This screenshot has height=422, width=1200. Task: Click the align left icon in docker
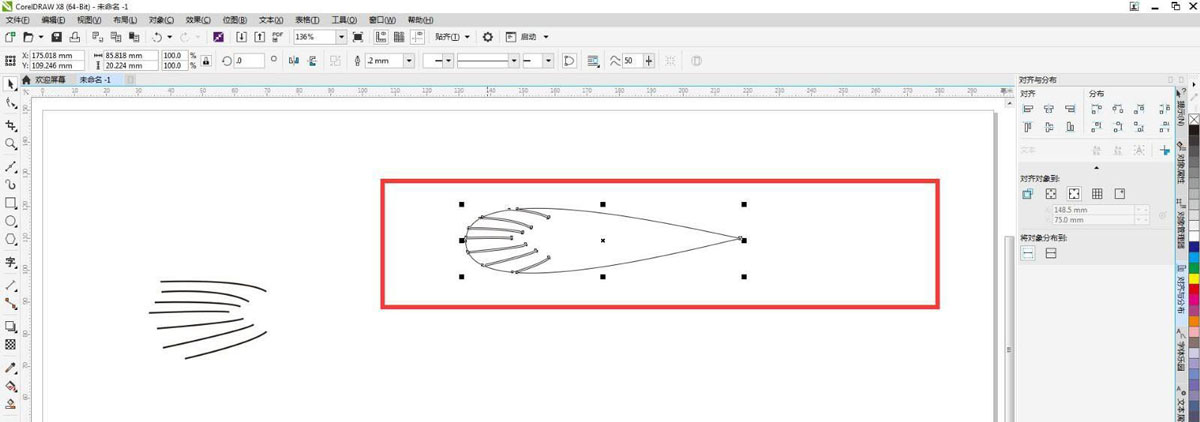coord(1027,109)
